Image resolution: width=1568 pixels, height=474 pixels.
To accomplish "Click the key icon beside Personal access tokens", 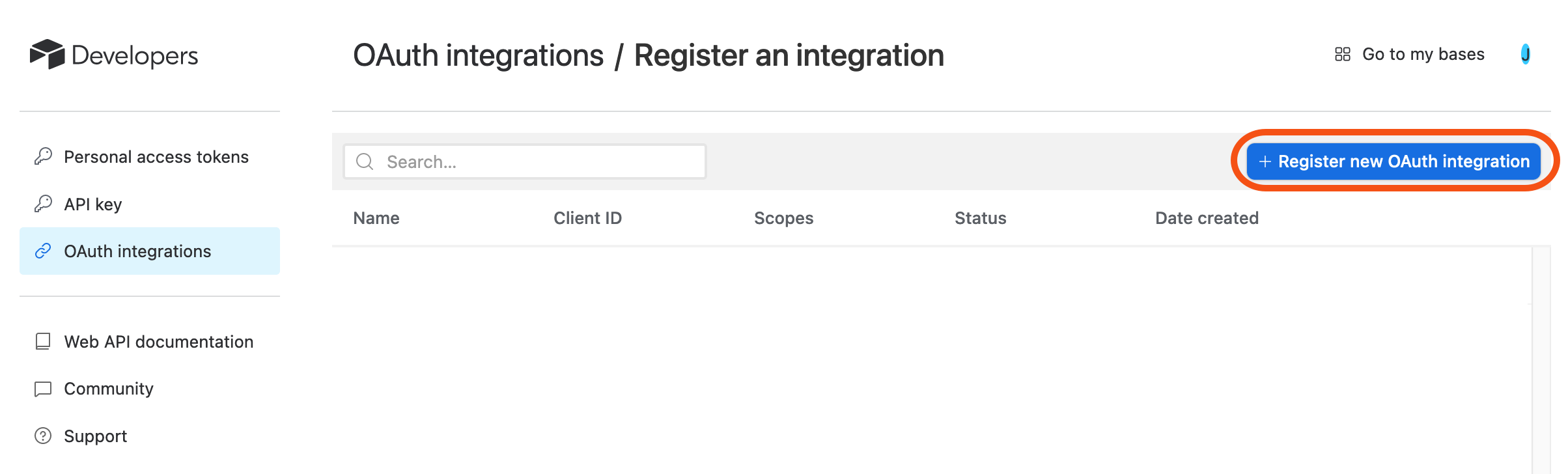I will (x=43, y=156).
